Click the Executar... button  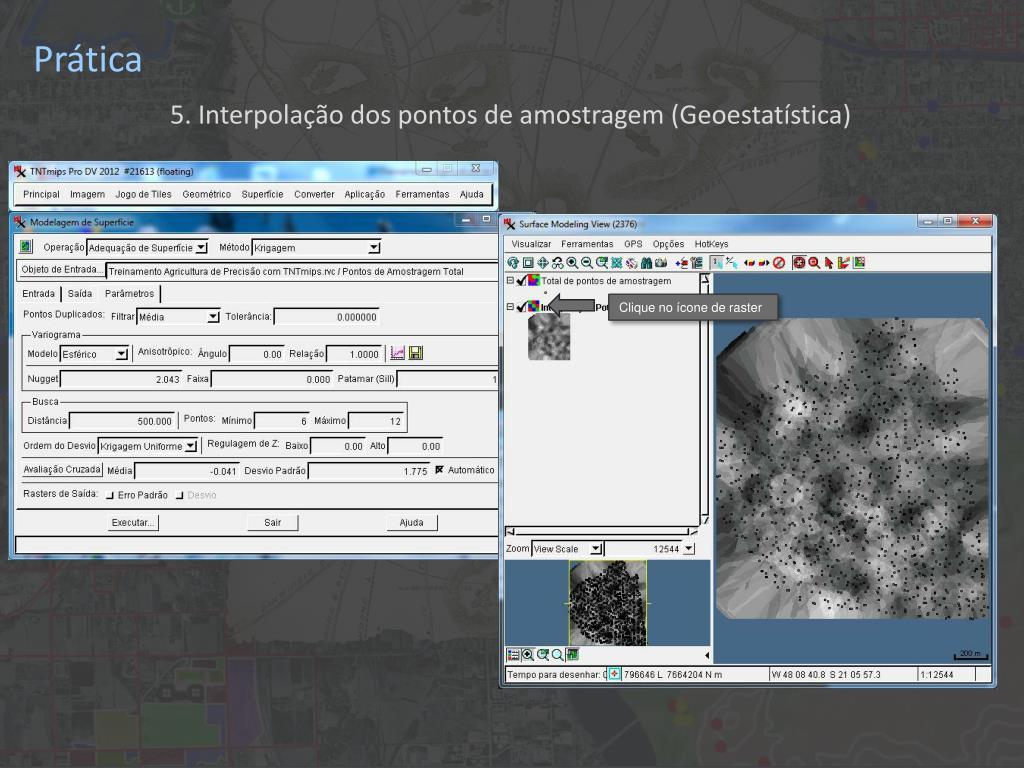coord(133,522)
